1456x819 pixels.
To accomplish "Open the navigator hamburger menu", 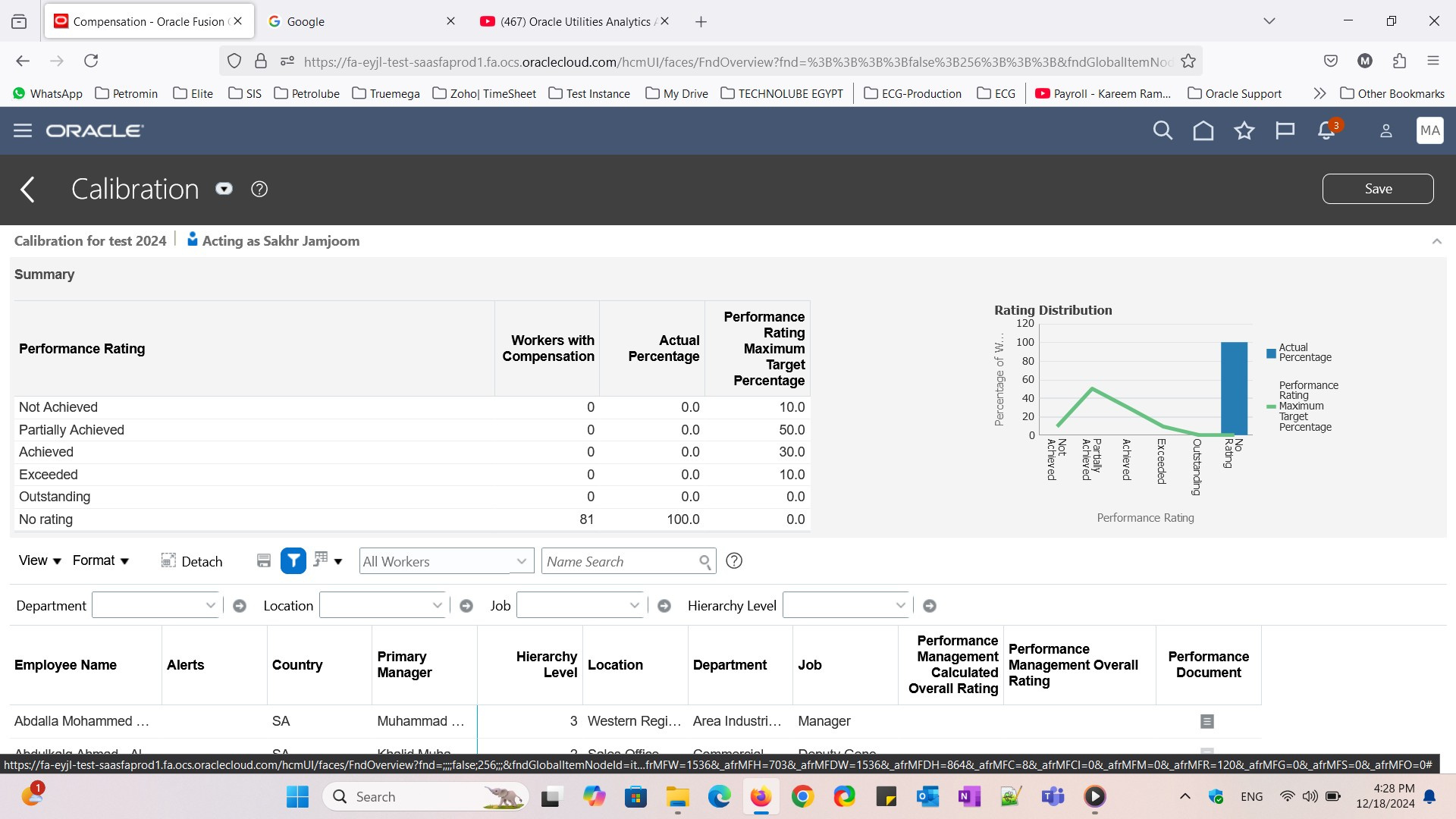I will [x=23, y=130].
